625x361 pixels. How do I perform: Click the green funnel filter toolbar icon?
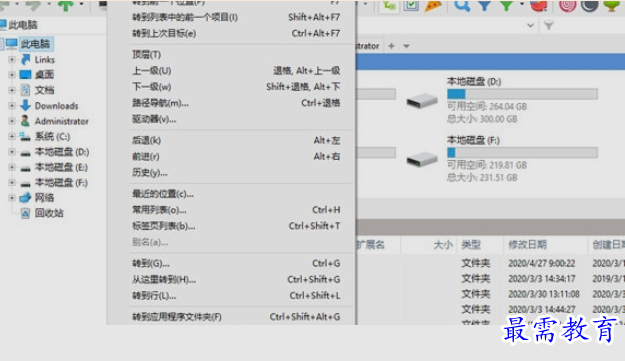[506, 5]
